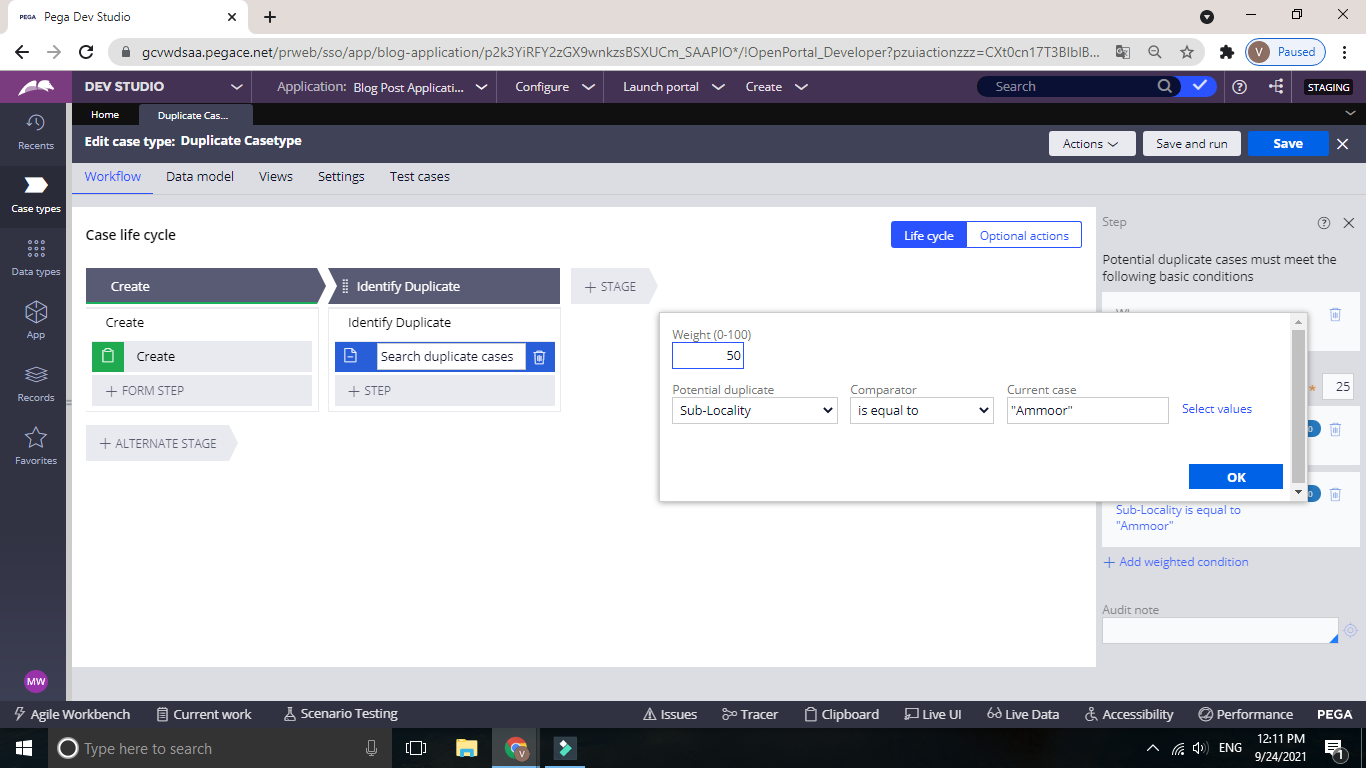Screen dimensions: 1366x768
Task: Open Live Data in the footer
Action: pos(1023,714)
